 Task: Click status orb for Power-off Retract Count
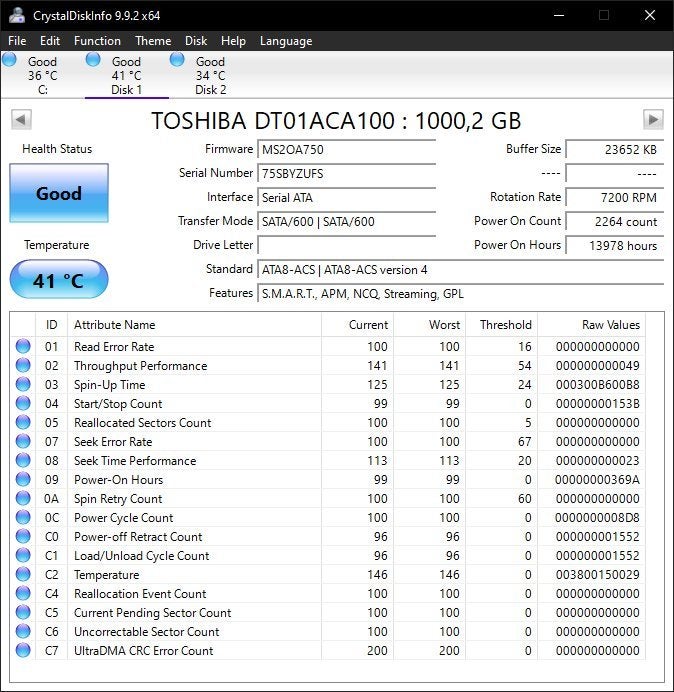pos(23,536)
